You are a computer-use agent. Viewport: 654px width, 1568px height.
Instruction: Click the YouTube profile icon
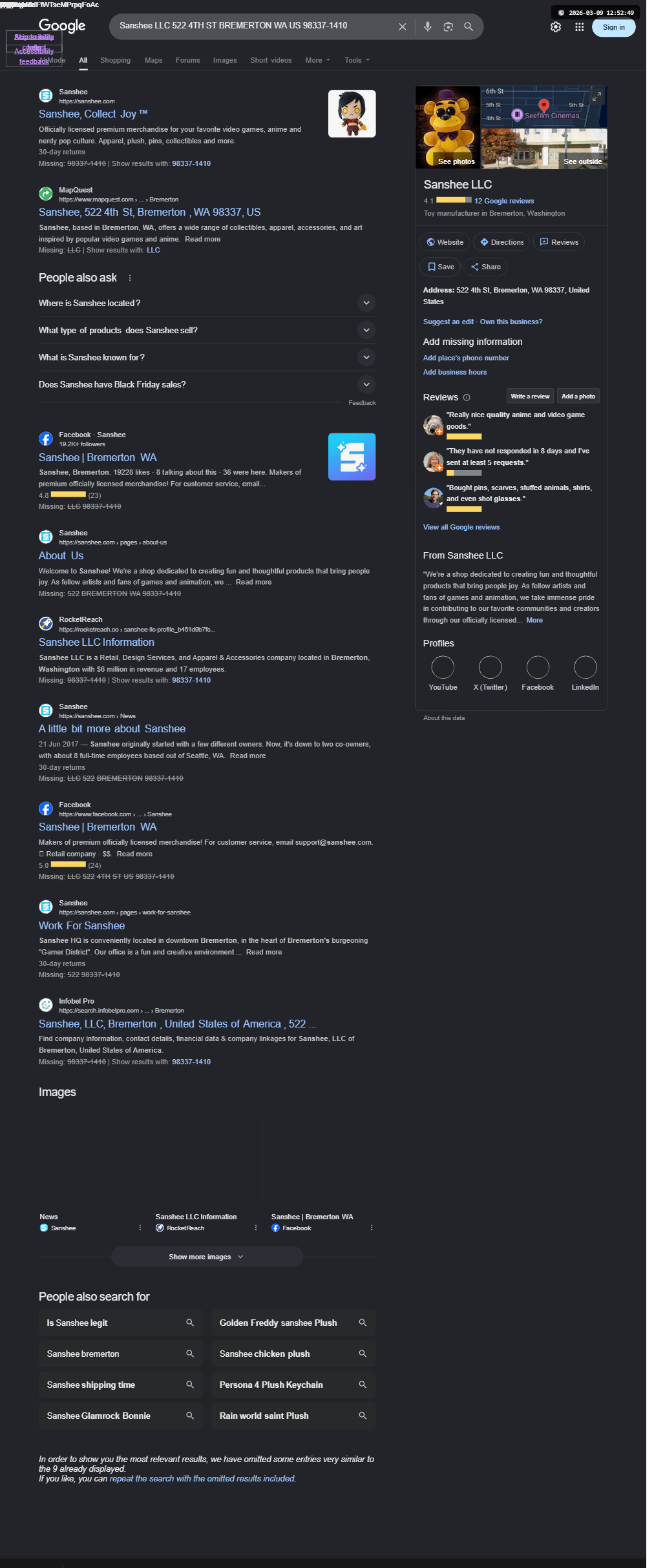(x=443, y=667)
